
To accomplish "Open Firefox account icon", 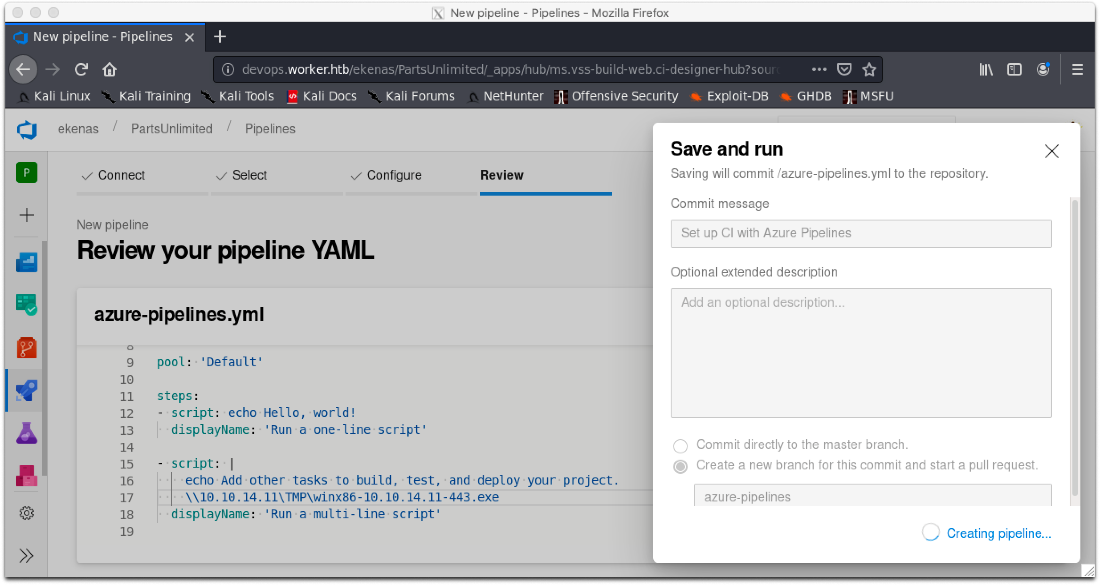I will (1043, 69).
